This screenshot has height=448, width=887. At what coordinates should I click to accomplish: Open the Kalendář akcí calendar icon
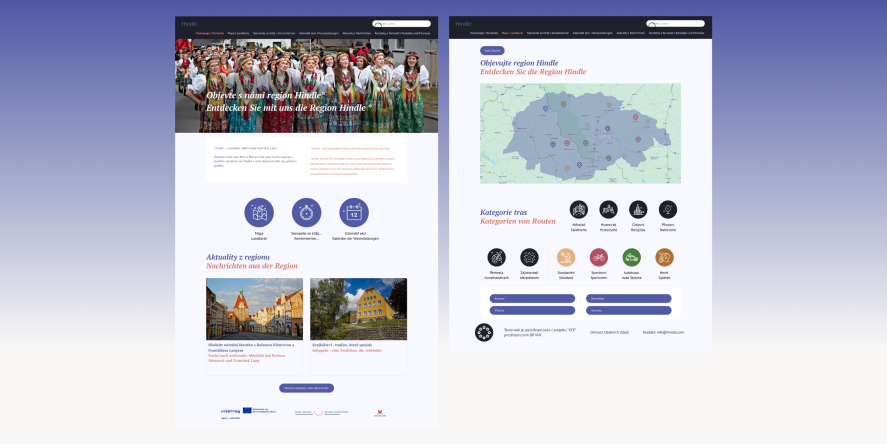354,213
